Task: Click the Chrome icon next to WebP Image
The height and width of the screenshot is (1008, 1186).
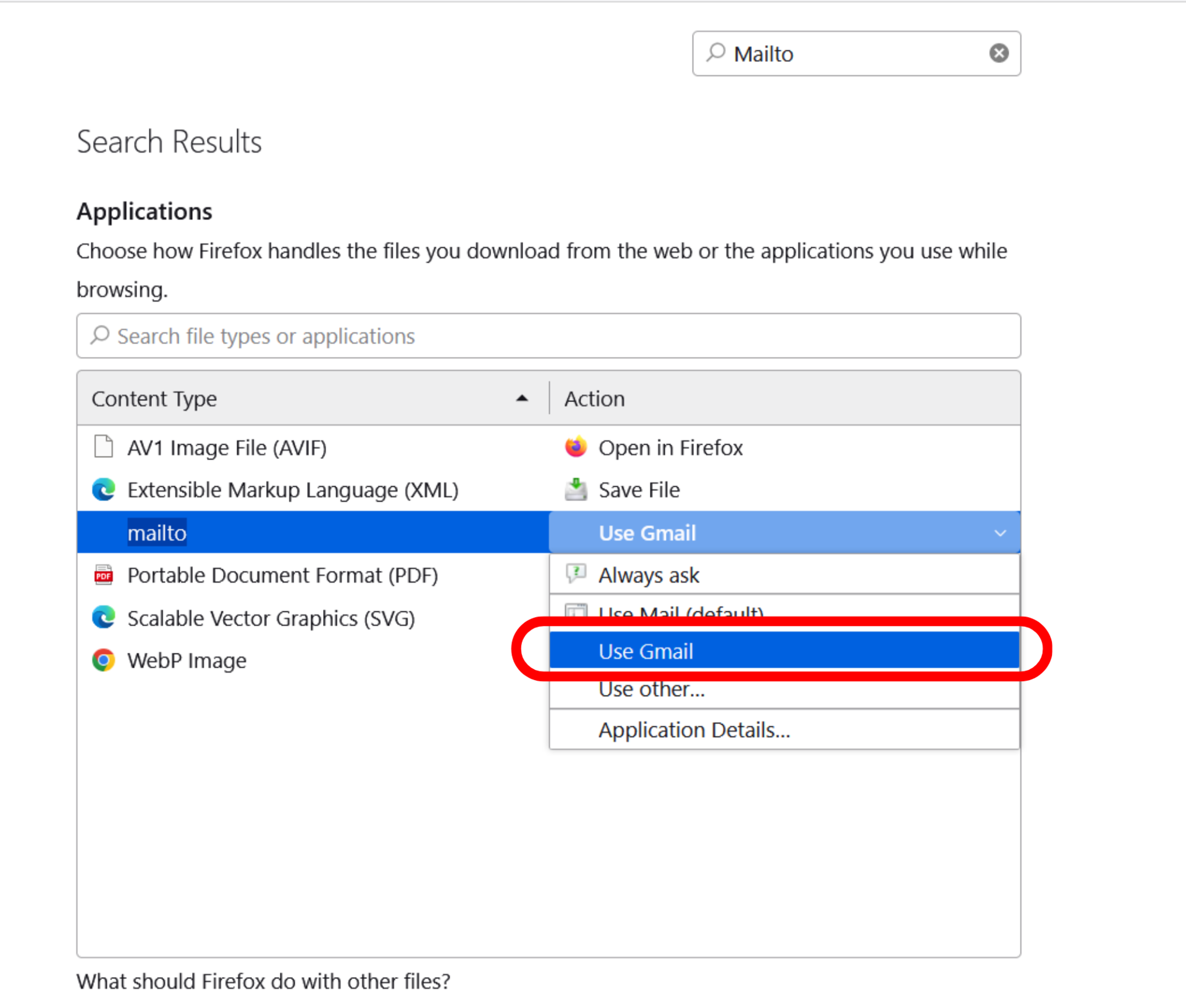Action: click(103, 660)
